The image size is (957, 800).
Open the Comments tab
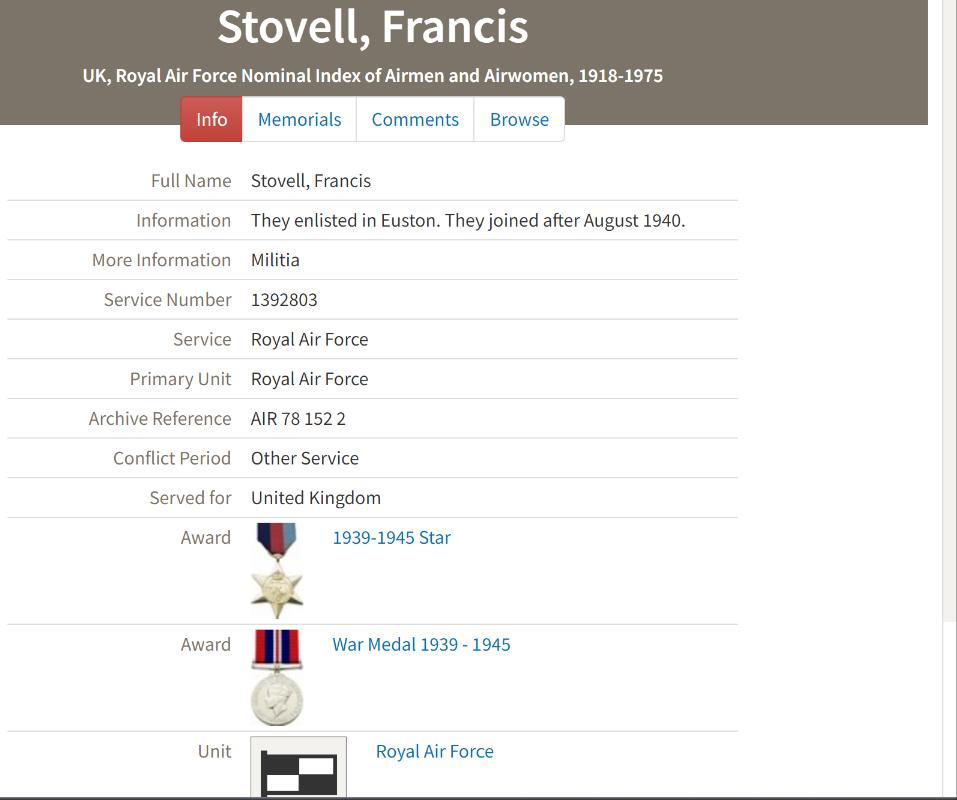[415, 119]
